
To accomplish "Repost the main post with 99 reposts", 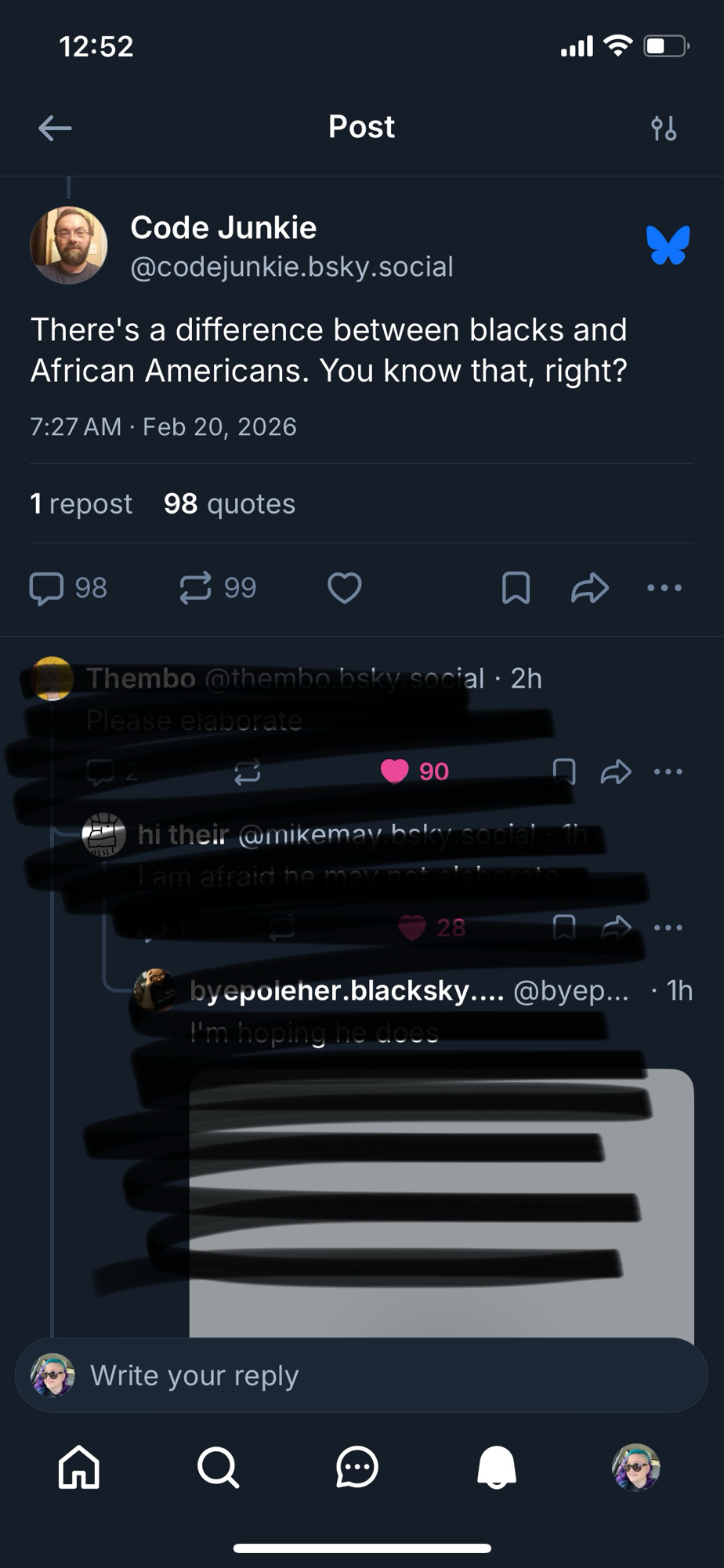I will point(195,588).
